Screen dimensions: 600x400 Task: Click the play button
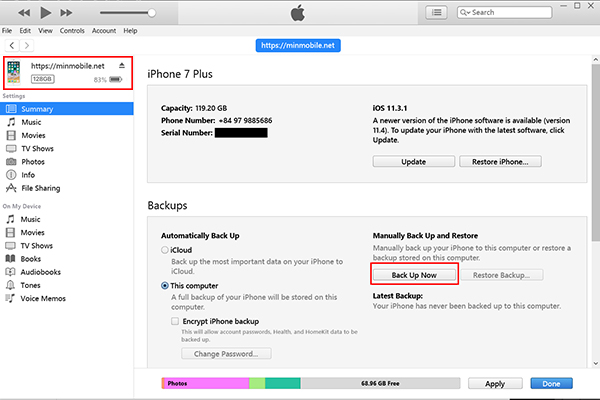[x=46, y=13]
